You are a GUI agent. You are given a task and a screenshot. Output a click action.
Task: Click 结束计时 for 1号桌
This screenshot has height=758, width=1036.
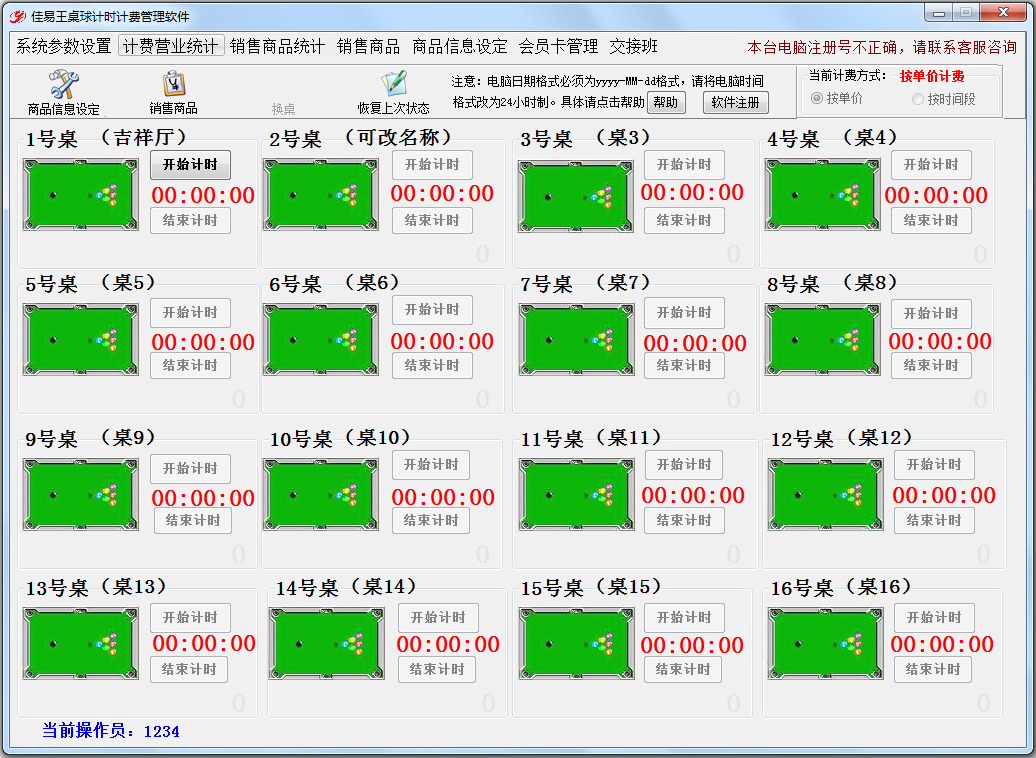click(190, 220)
